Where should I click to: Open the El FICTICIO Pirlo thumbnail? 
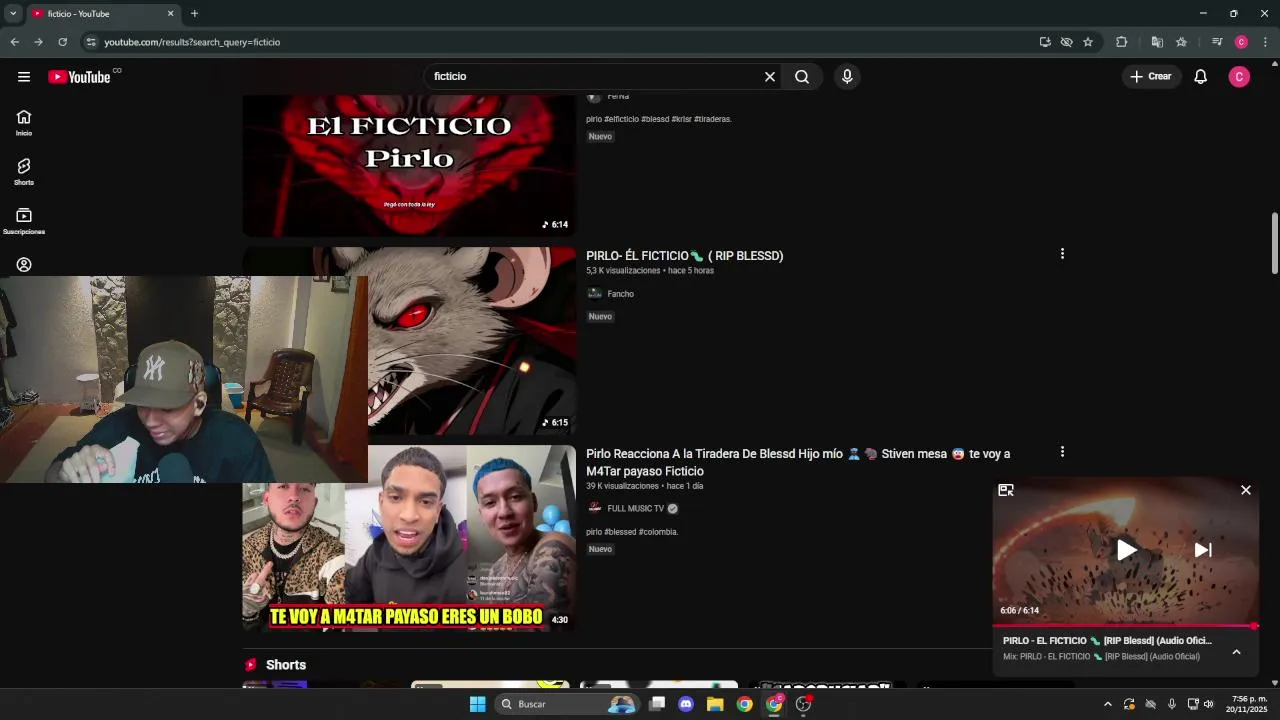[409, 165]
